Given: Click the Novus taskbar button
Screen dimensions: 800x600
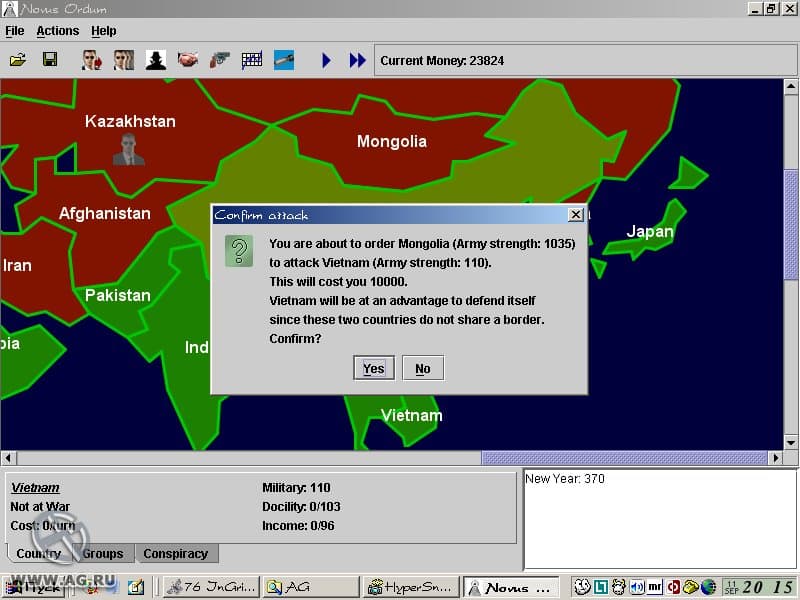Looking at the screenshot, I should click(511, 588).
